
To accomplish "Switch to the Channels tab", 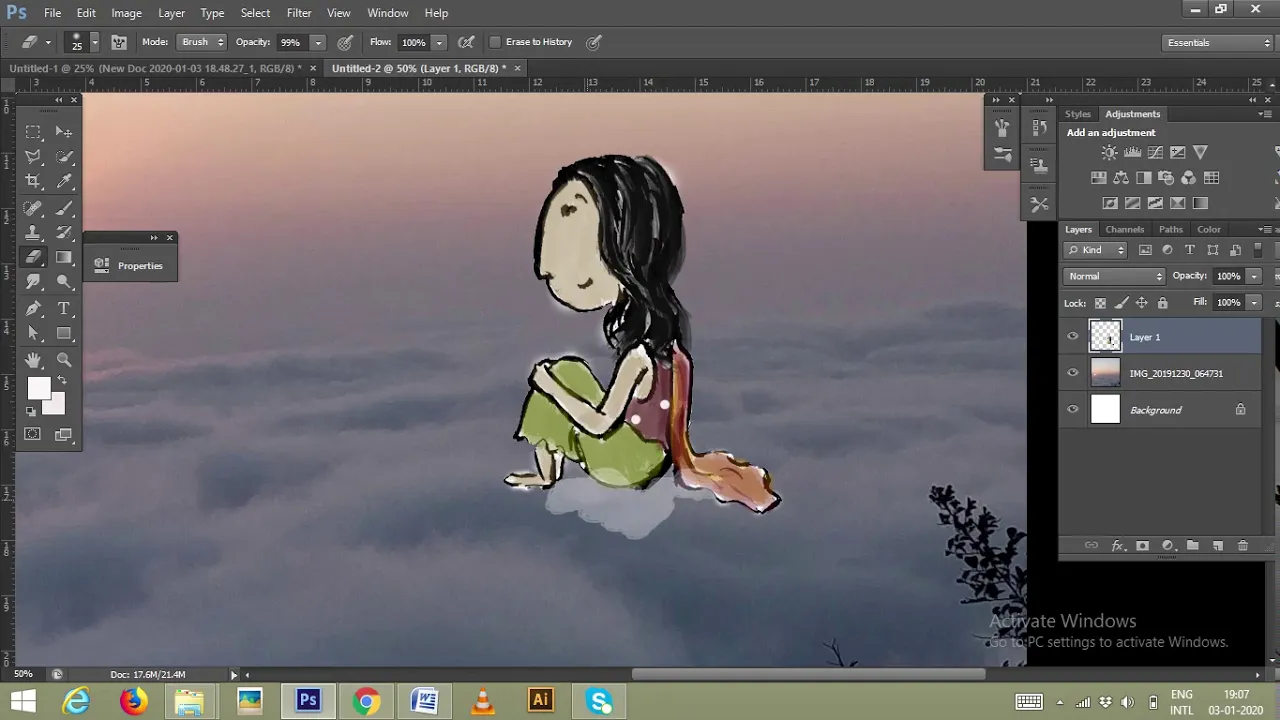I will click(x=1124, y=229).
